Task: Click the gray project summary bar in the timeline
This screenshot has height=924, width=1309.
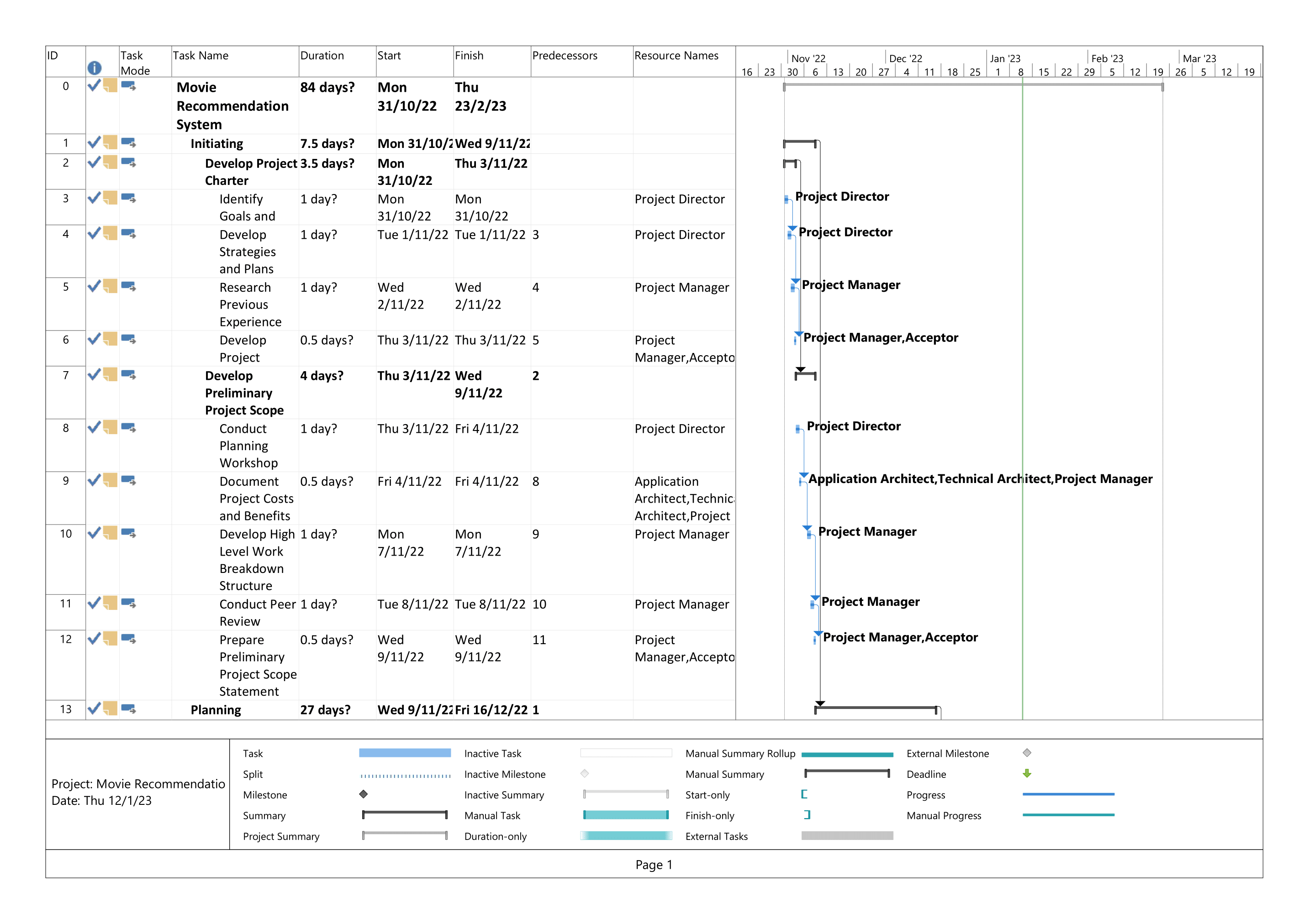Action: pos(969,85)
